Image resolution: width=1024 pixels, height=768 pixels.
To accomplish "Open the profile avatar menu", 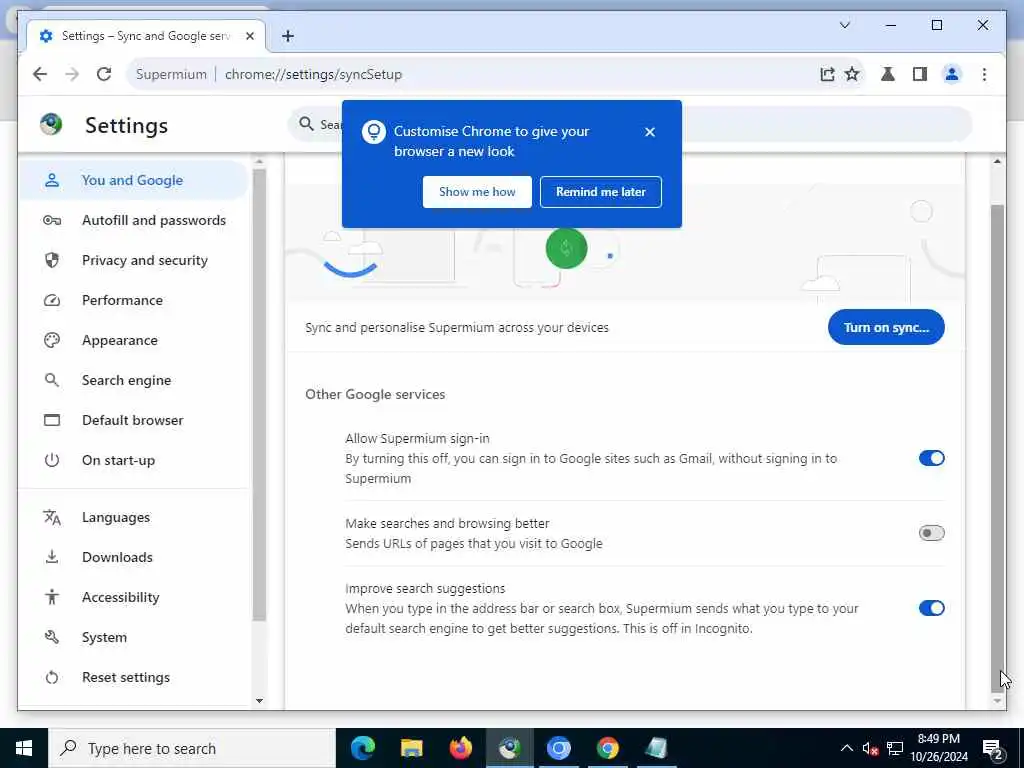I will click(952, 74).
